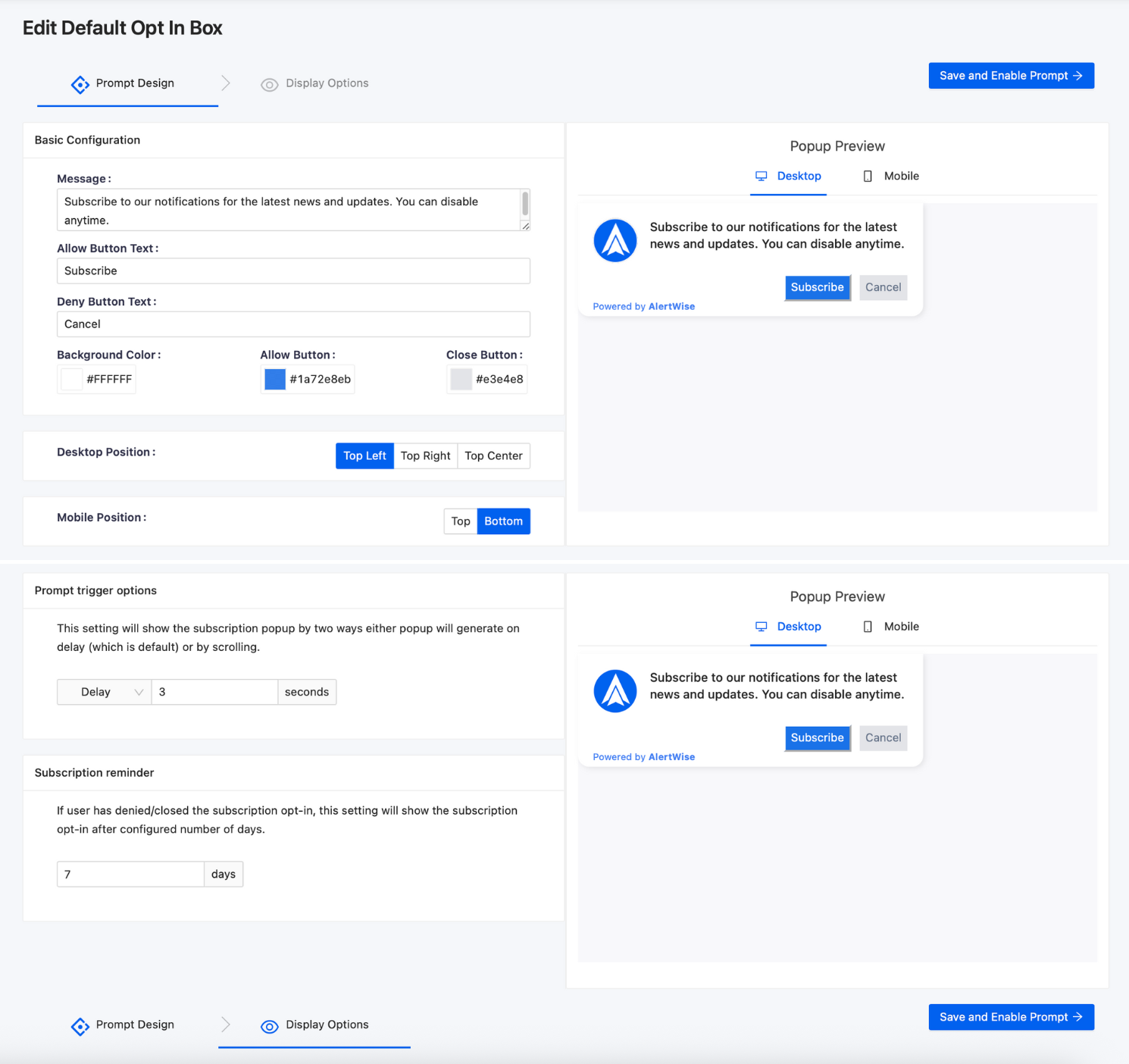
Task: Click Cancel in upper popup preview
Action: click(883, 287)
